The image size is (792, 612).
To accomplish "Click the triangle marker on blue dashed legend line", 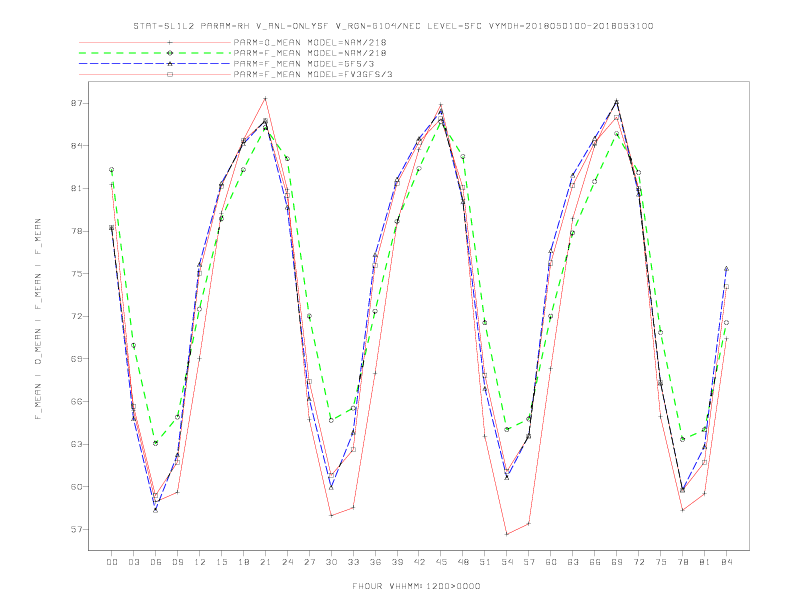I will click(170, 64).
